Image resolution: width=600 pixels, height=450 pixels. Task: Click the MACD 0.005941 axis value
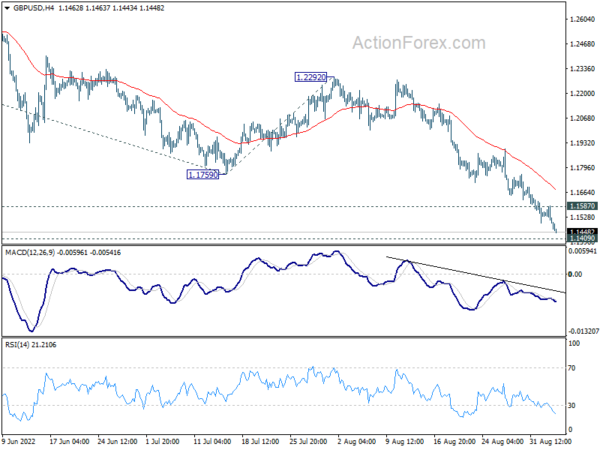click(x=583, y=251)
